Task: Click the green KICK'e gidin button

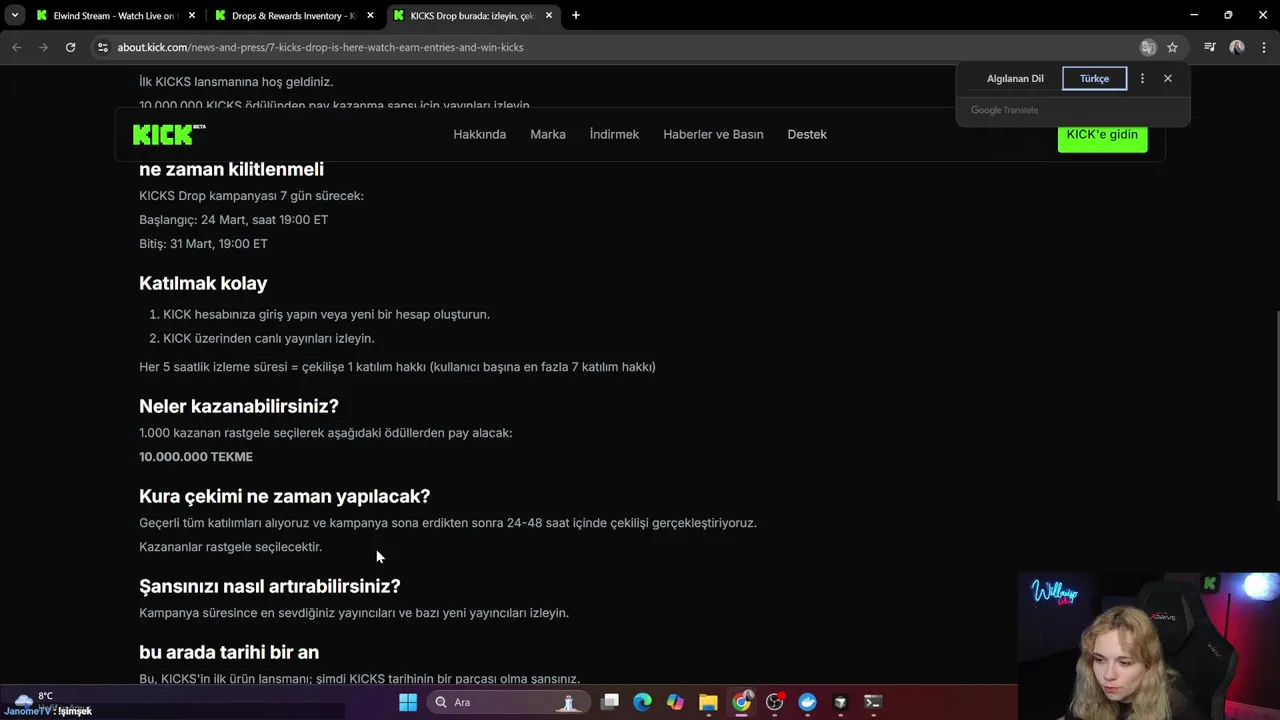Action: click(1102, 136)
